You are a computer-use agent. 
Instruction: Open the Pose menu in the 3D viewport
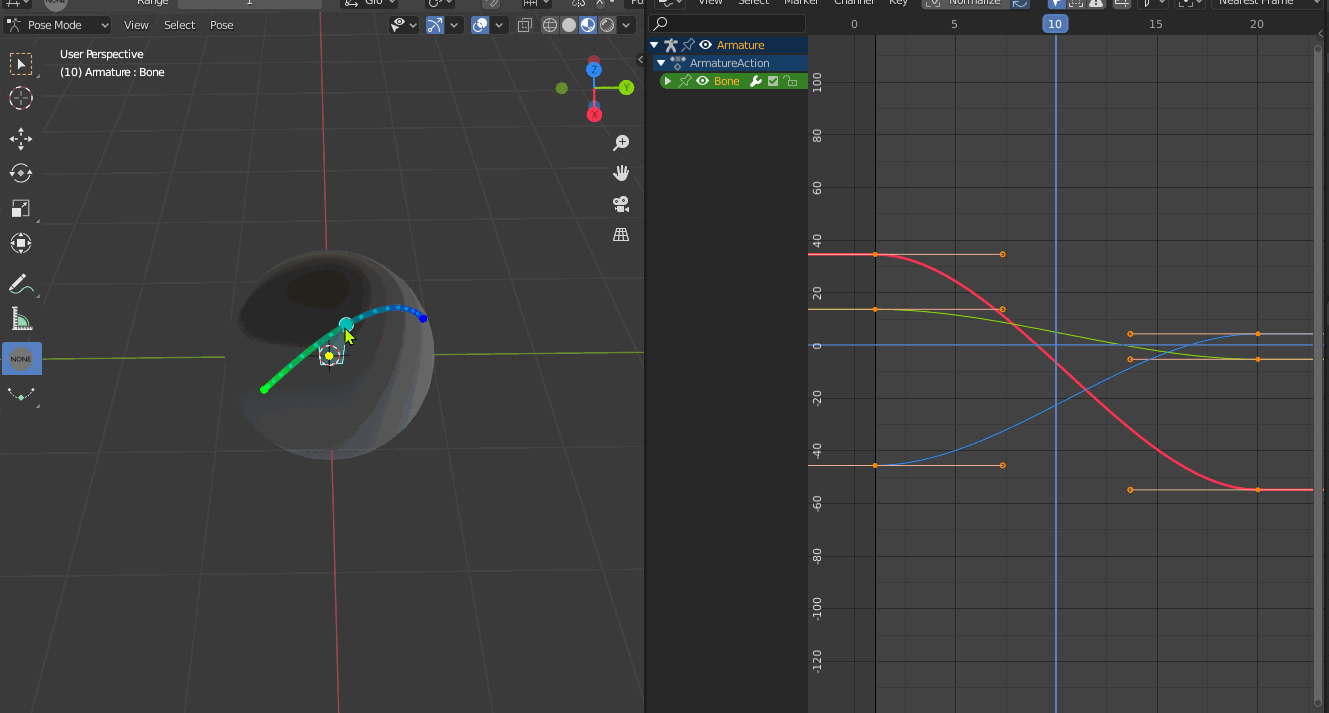tap(221, 25)
